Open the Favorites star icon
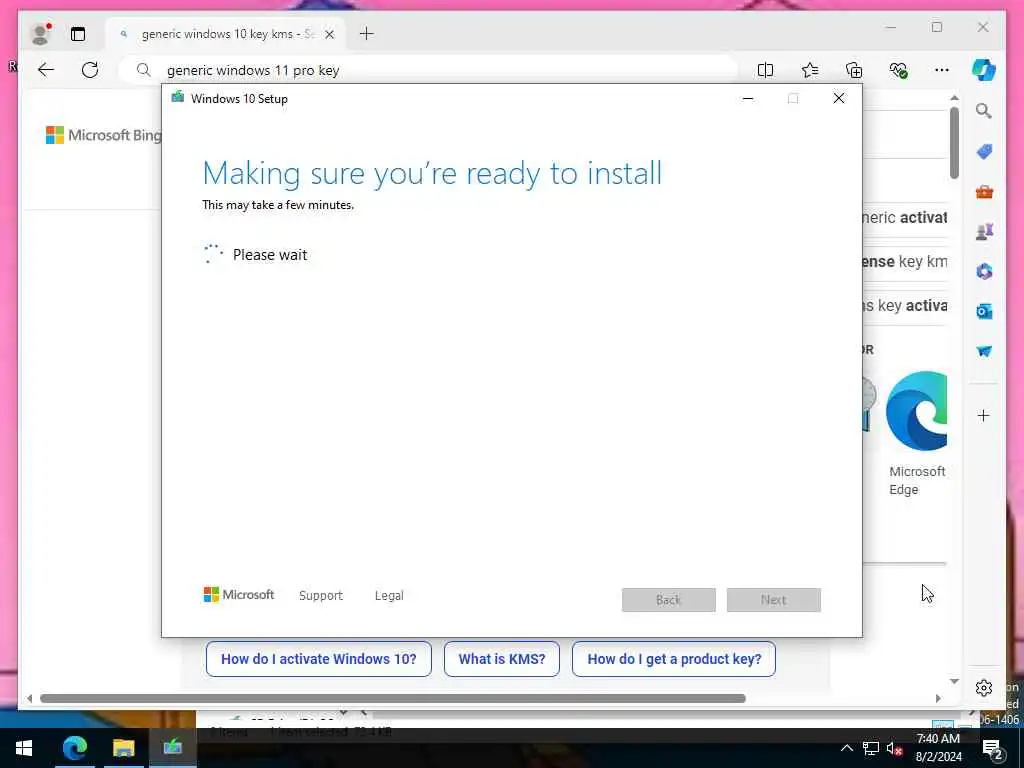Image resolution: width=1024 pixels, height=768 pixels. (810, 70)
